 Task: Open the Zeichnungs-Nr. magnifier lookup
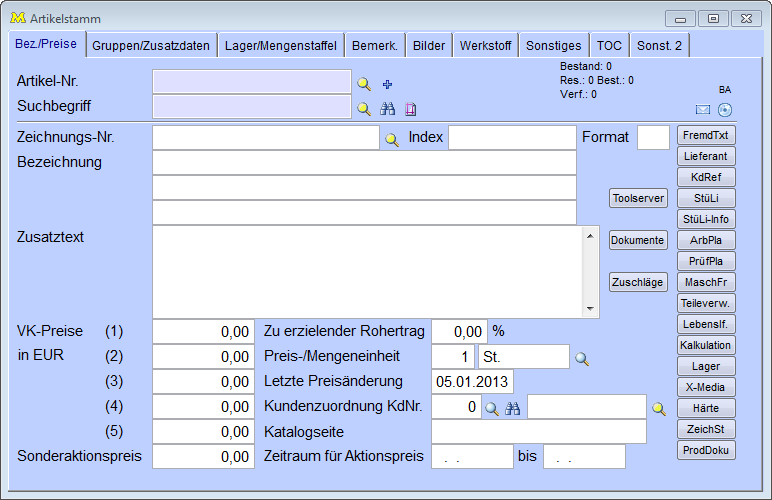click(392, 140)
